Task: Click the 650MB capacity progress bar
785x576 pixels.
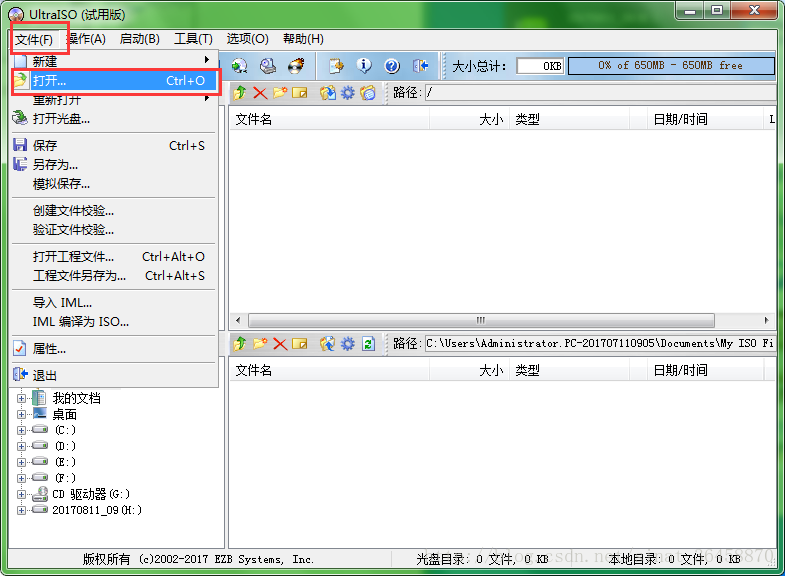Action: [x=671, y=66]
